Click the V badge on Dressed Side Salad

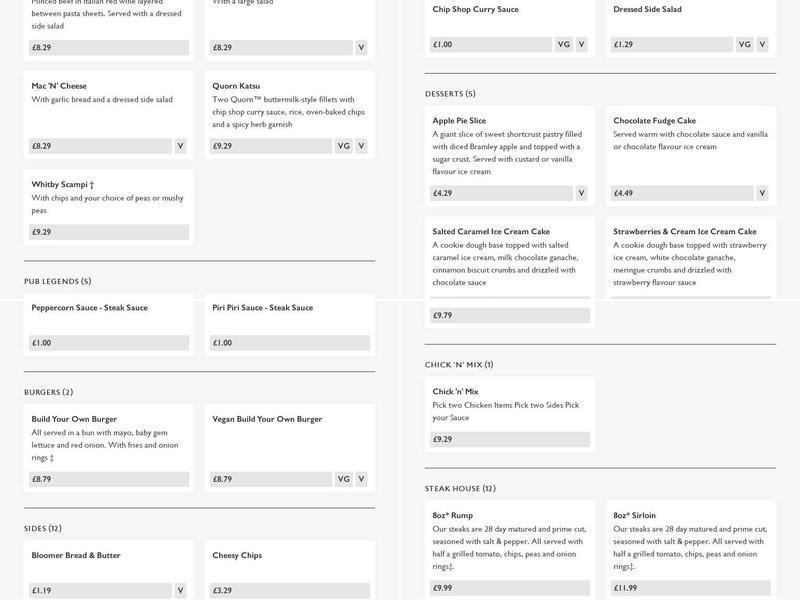coord(762,44)
